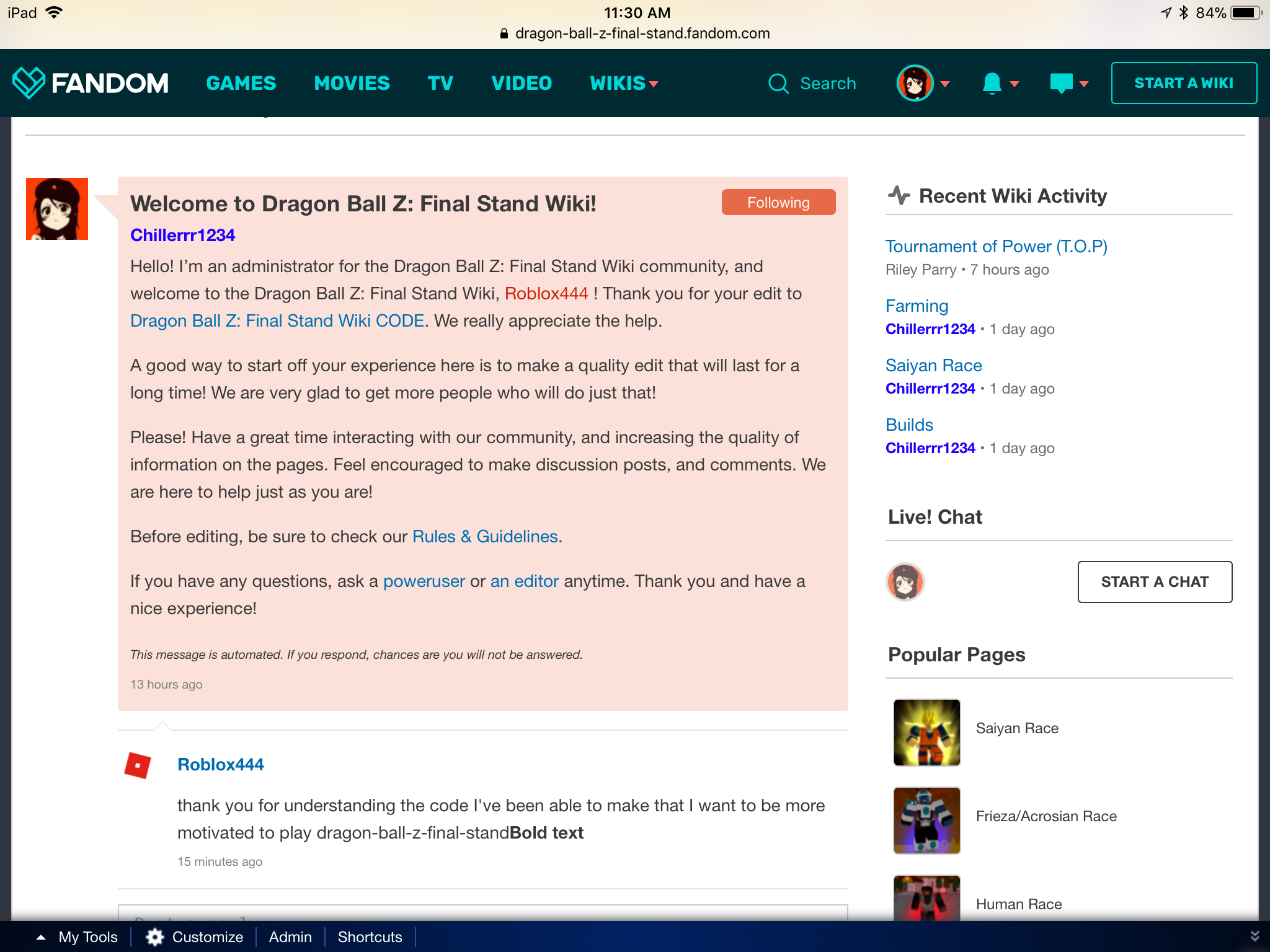Open Shortcuts in bottom toolbar

click(370, 937)
